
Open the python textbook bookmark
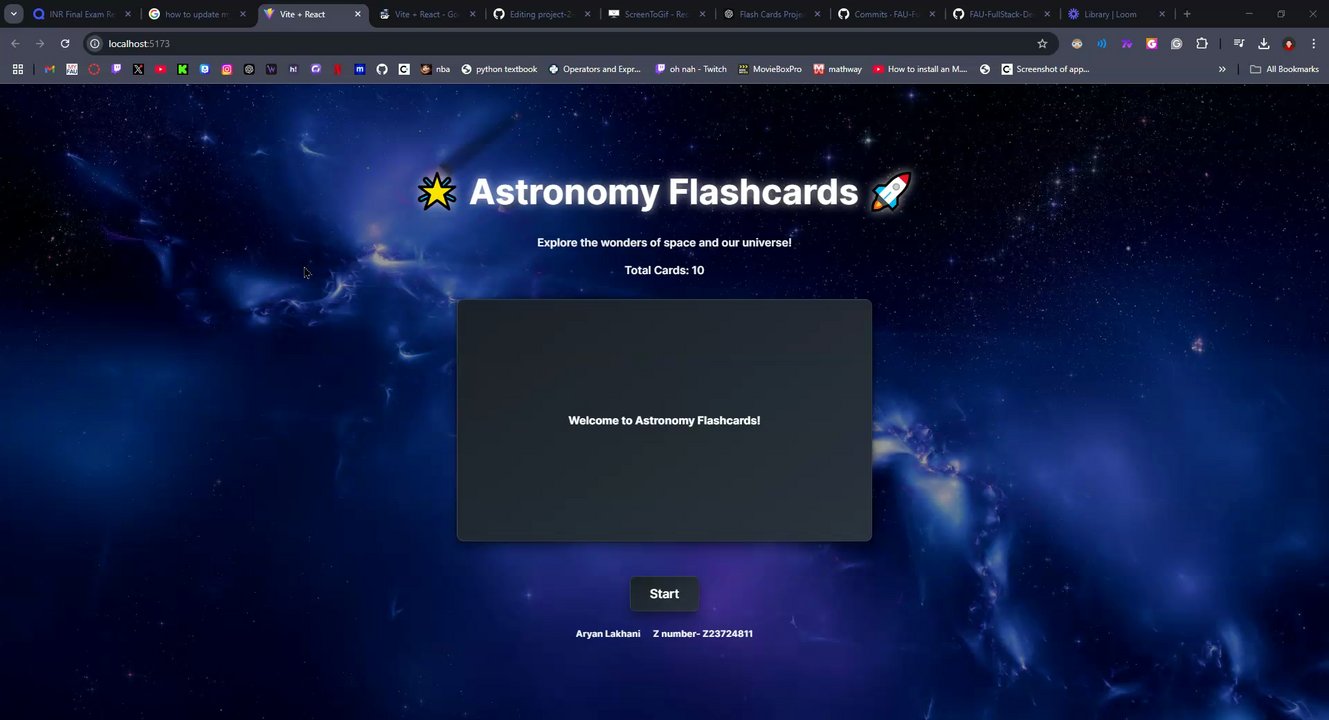click(x=499, y=69)
